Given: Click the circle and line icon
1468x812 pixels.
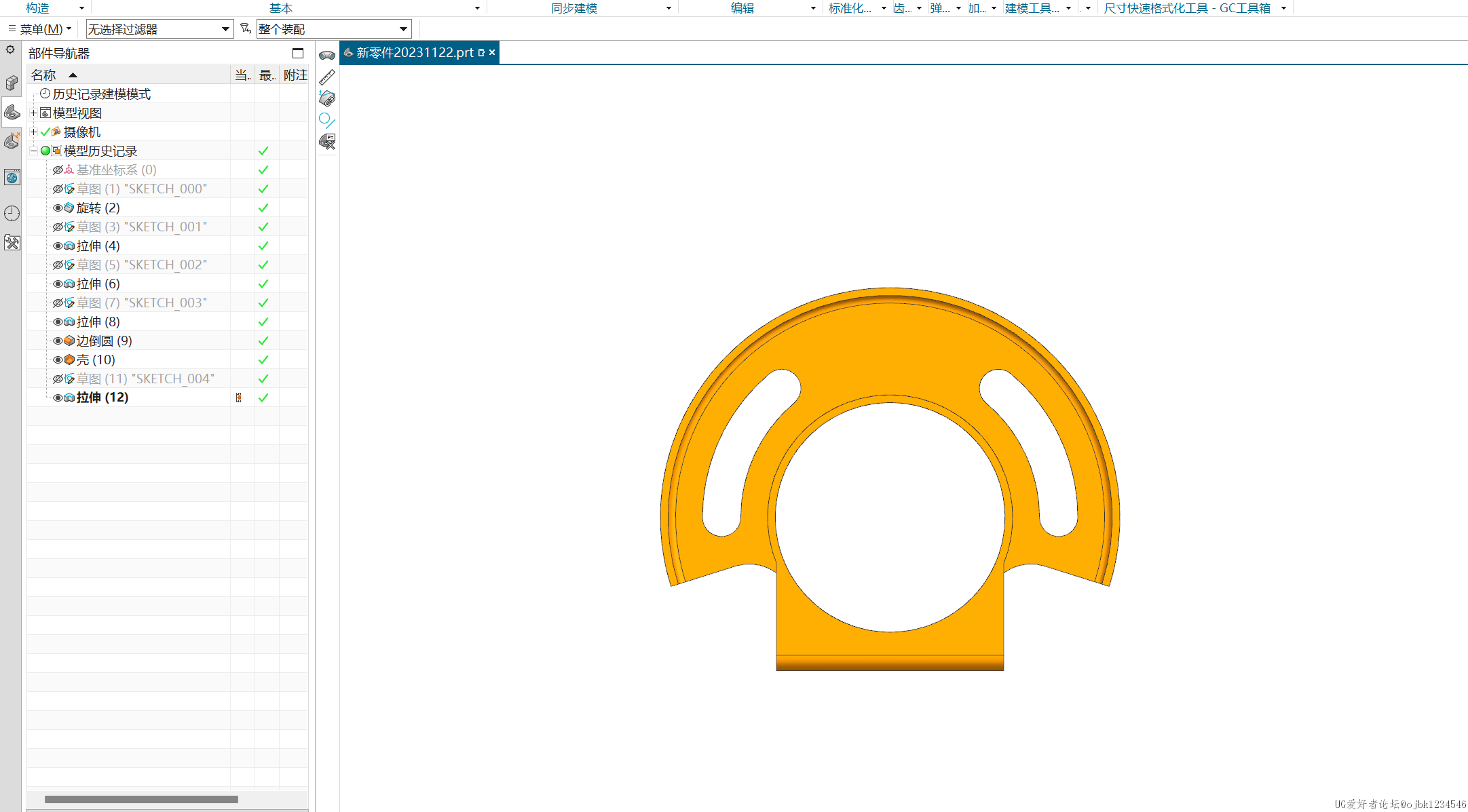Looking at the screenshot, I should click(327, 120).
